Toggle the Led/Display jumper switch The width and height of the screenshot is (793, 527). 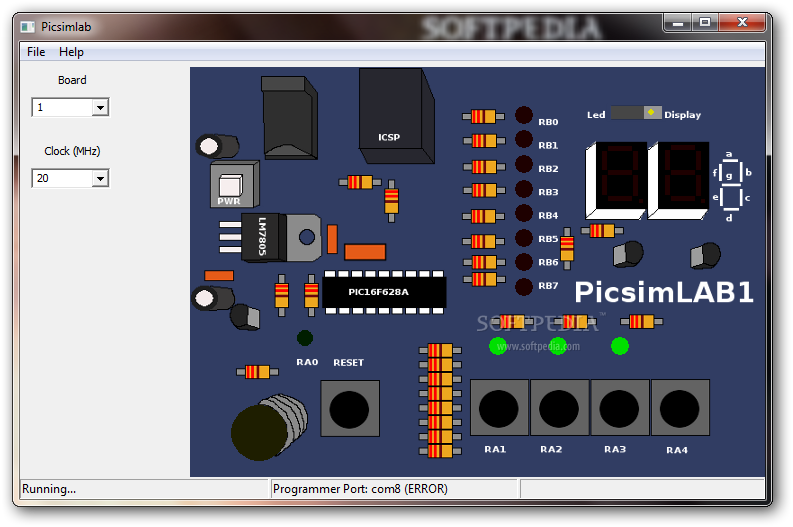(x=636, y=112)
